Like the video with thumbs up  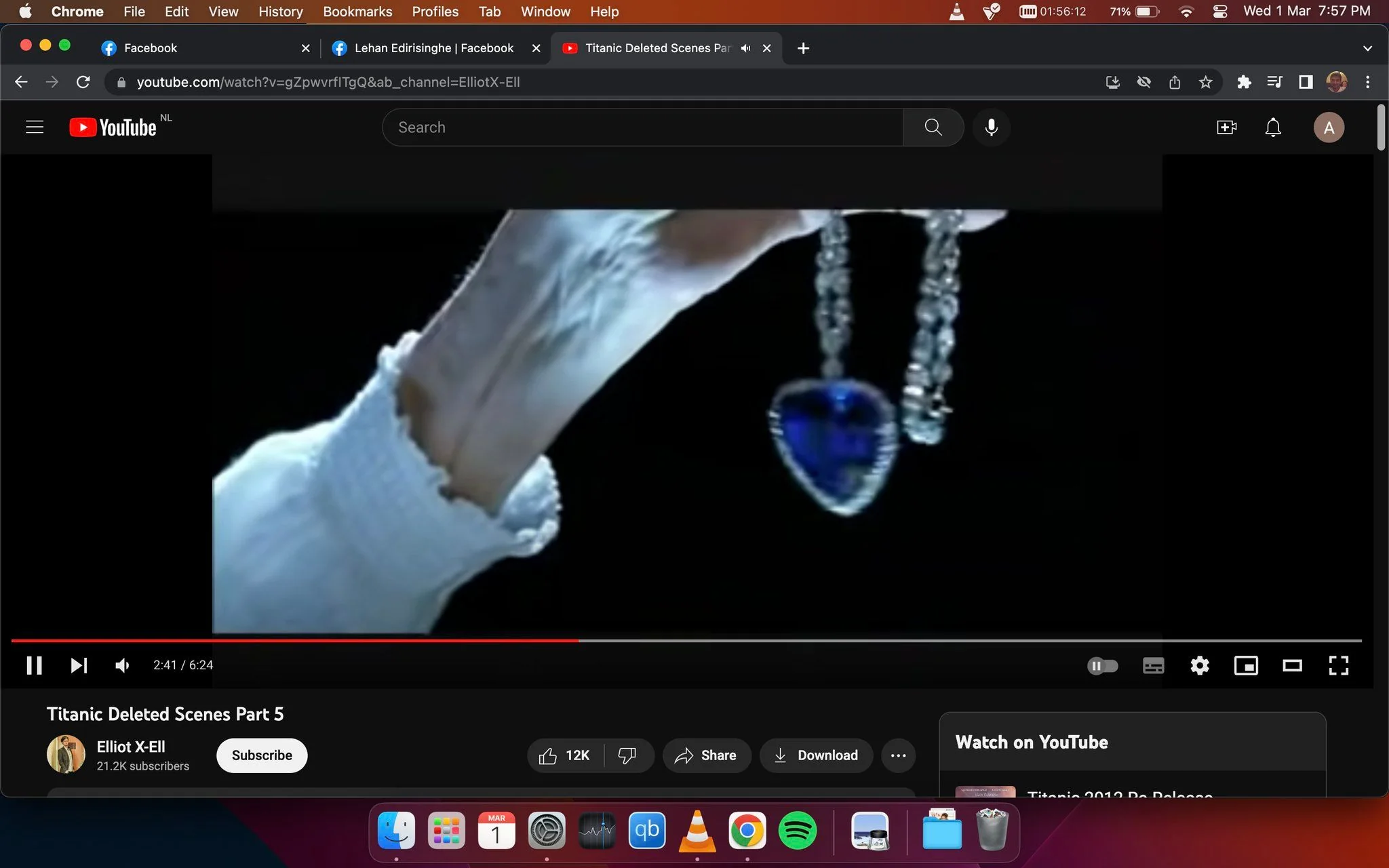564,755
